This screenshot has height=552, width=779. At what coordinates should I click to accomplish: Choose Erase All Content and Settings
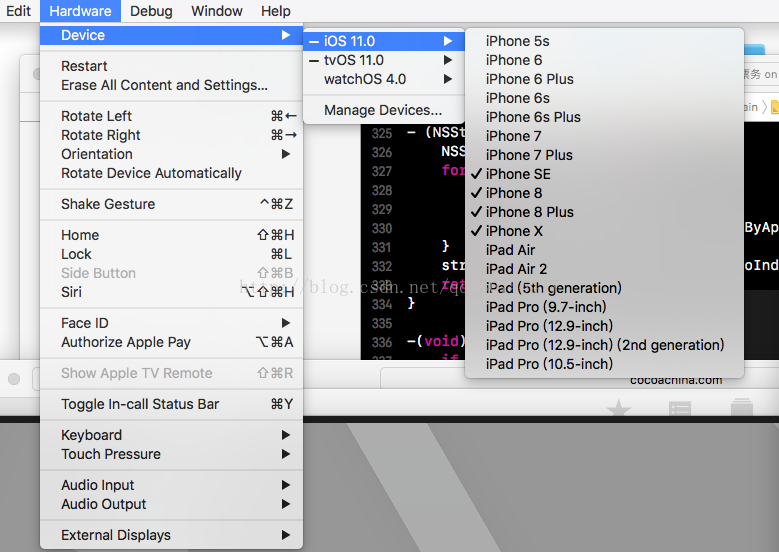tap(171, 85)
